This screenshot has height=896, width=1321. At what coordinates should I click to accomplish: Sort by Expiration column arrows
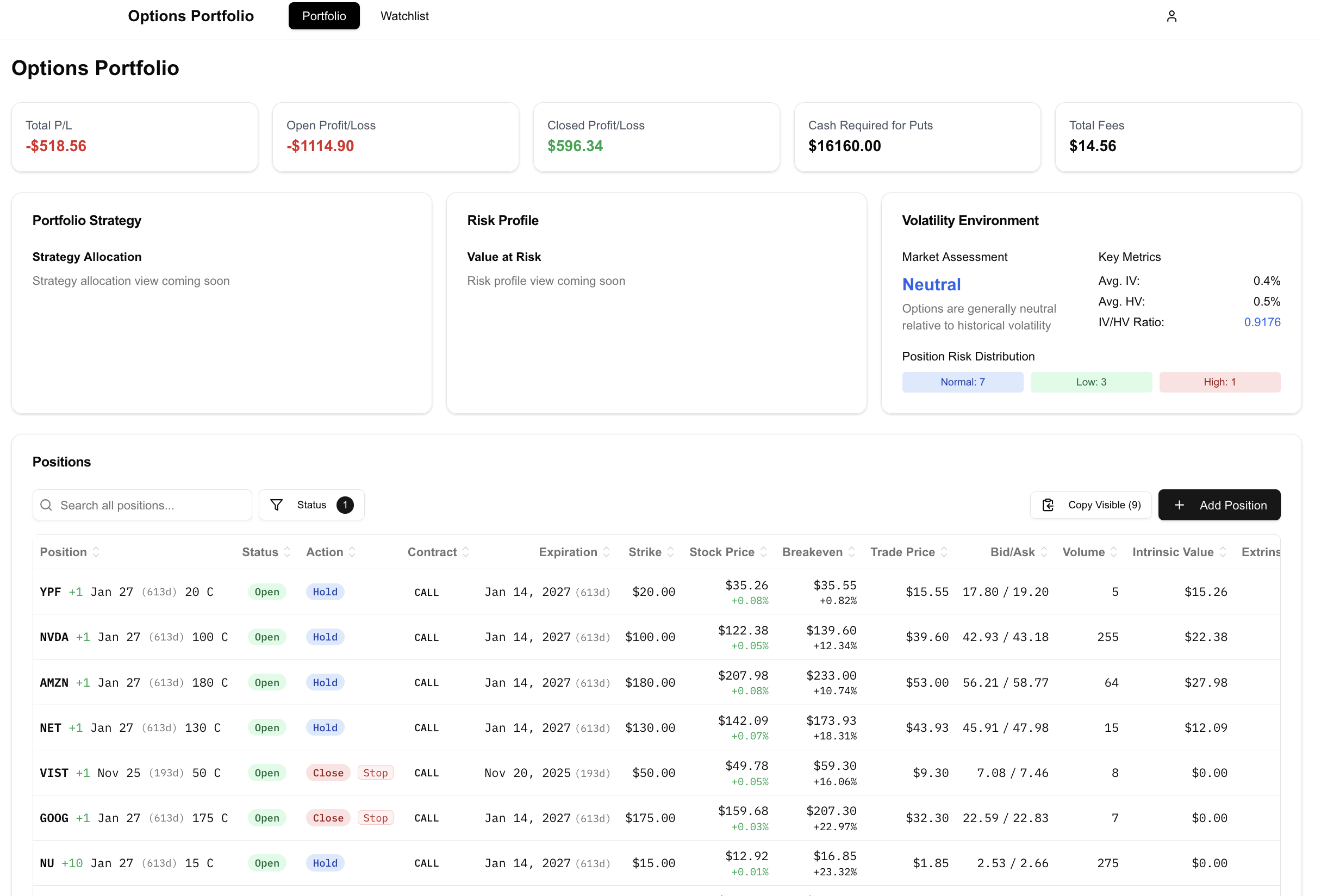[x=607, y=552]
